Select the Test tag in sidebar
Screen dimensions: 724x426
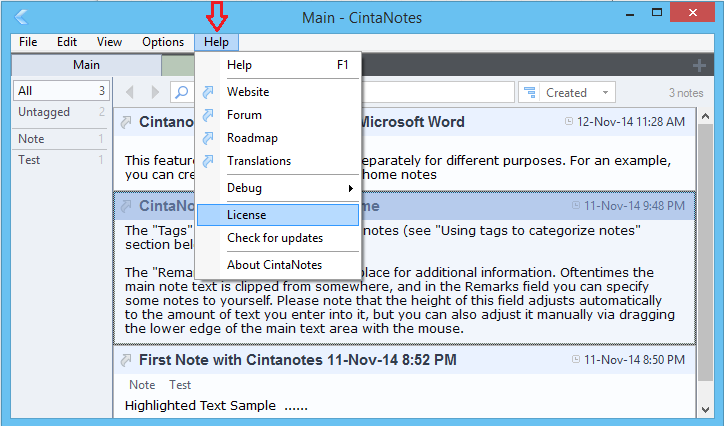pos(61,160)
